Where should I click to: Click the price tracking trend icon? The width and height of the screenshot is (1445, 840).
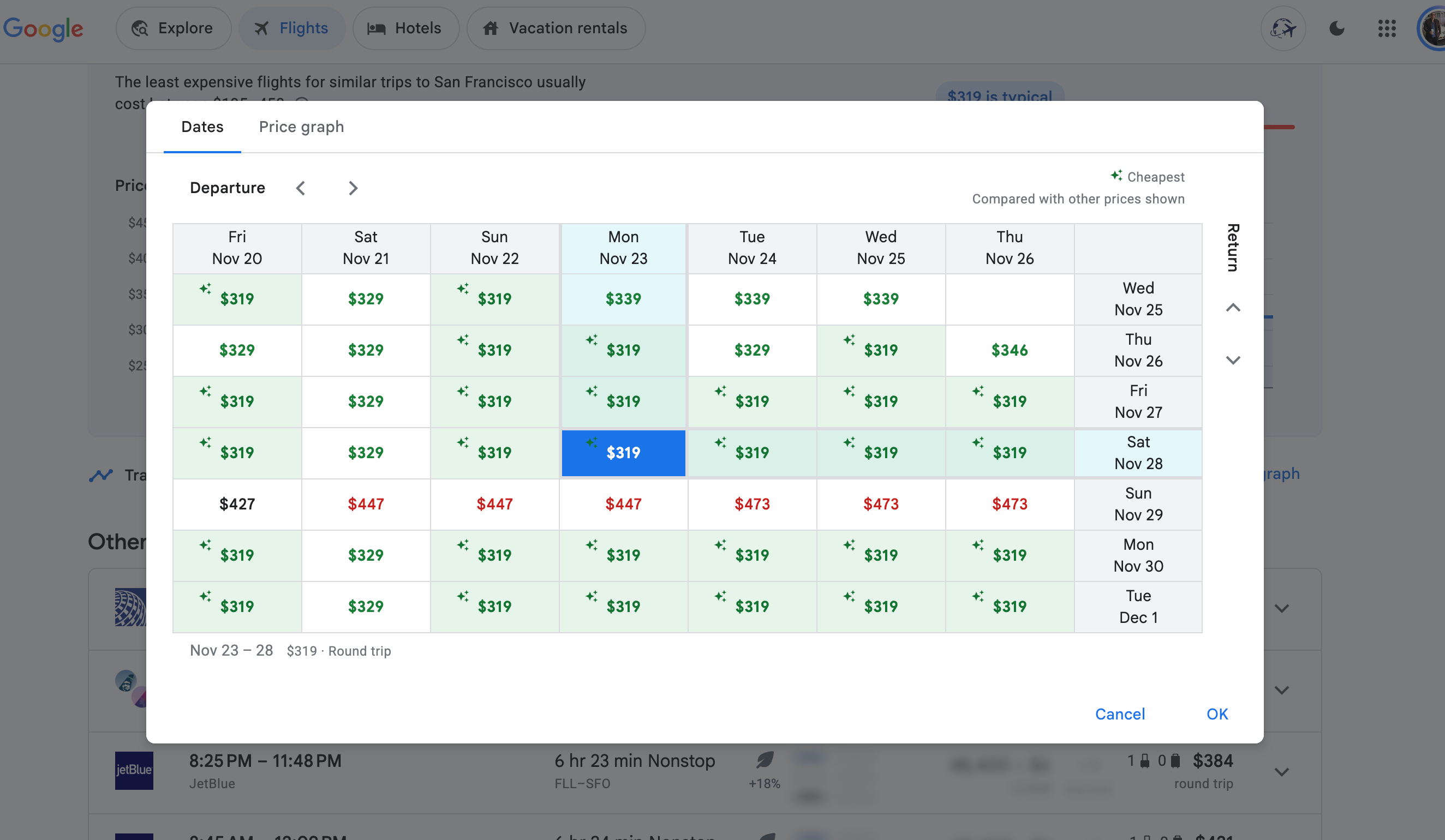(x=101, y=475)
